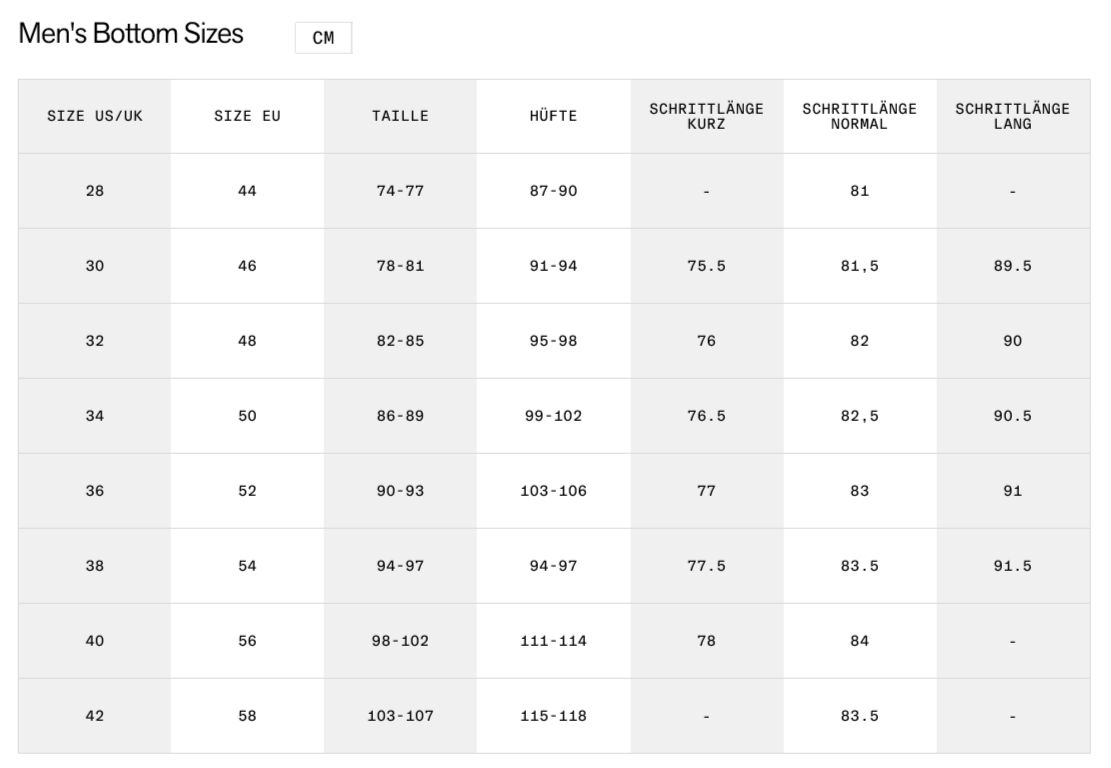The height and width of the screenshot is (768, 1111).
Task: Click EU size 58 cell
Action: (247, 716)
